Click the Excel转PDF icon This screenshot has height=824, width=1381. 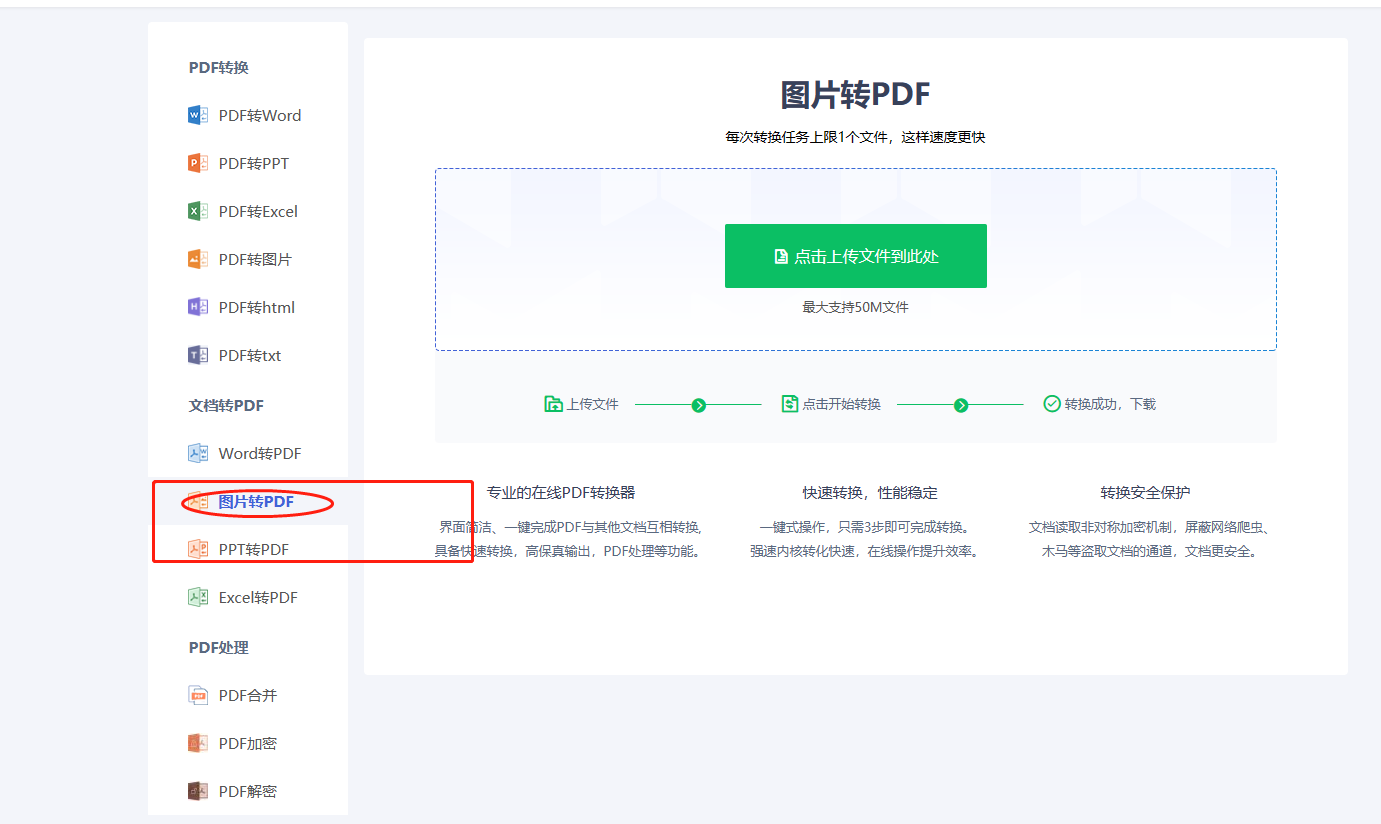pyautogui.click(x=198, y=597)
